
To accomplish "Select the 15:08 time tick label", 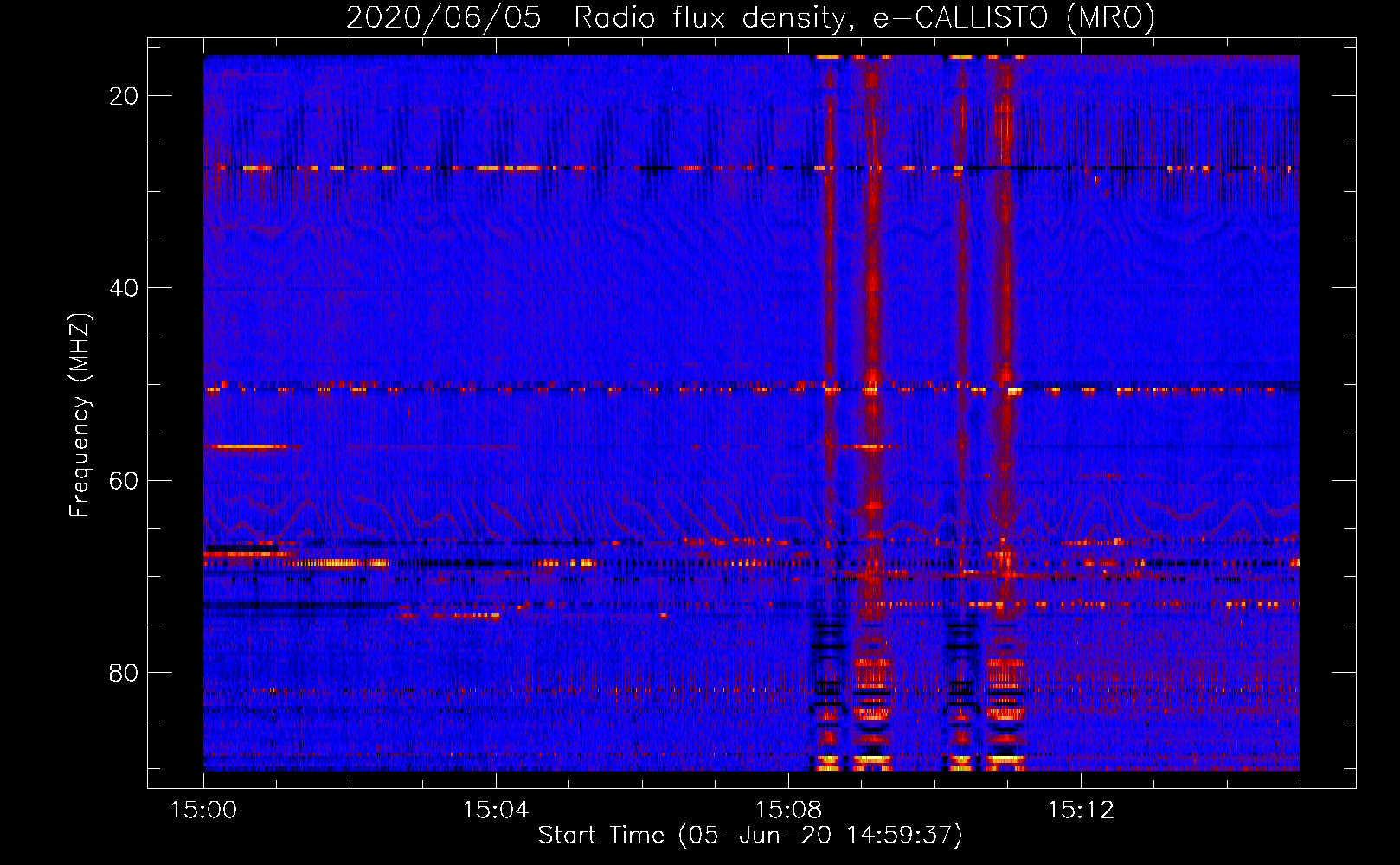I will [x=788, y=811].
